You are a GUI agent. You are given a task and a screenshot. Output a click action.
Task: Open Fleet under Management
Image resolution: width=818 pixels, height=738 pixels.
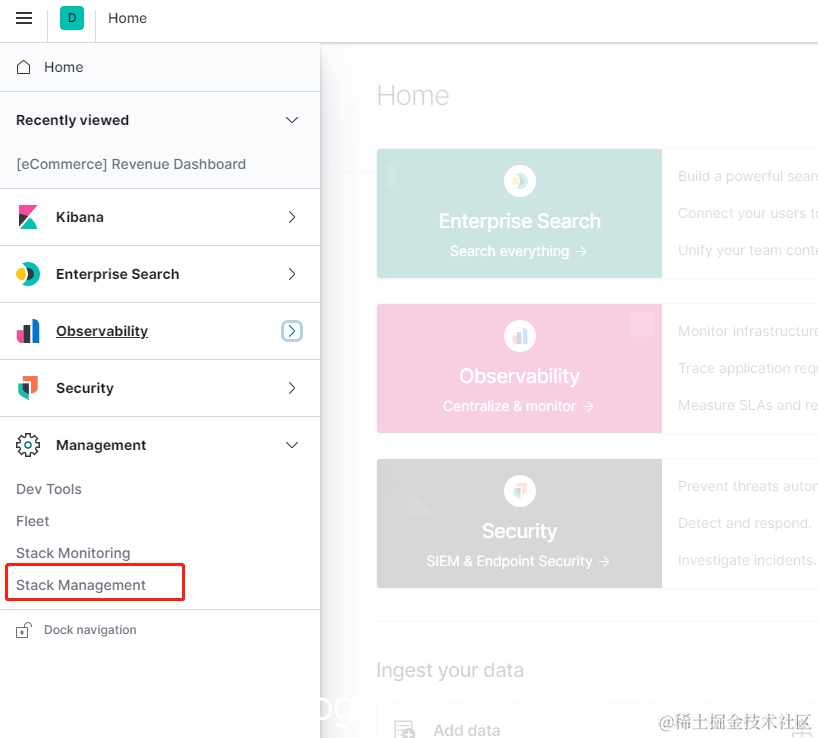32,521
